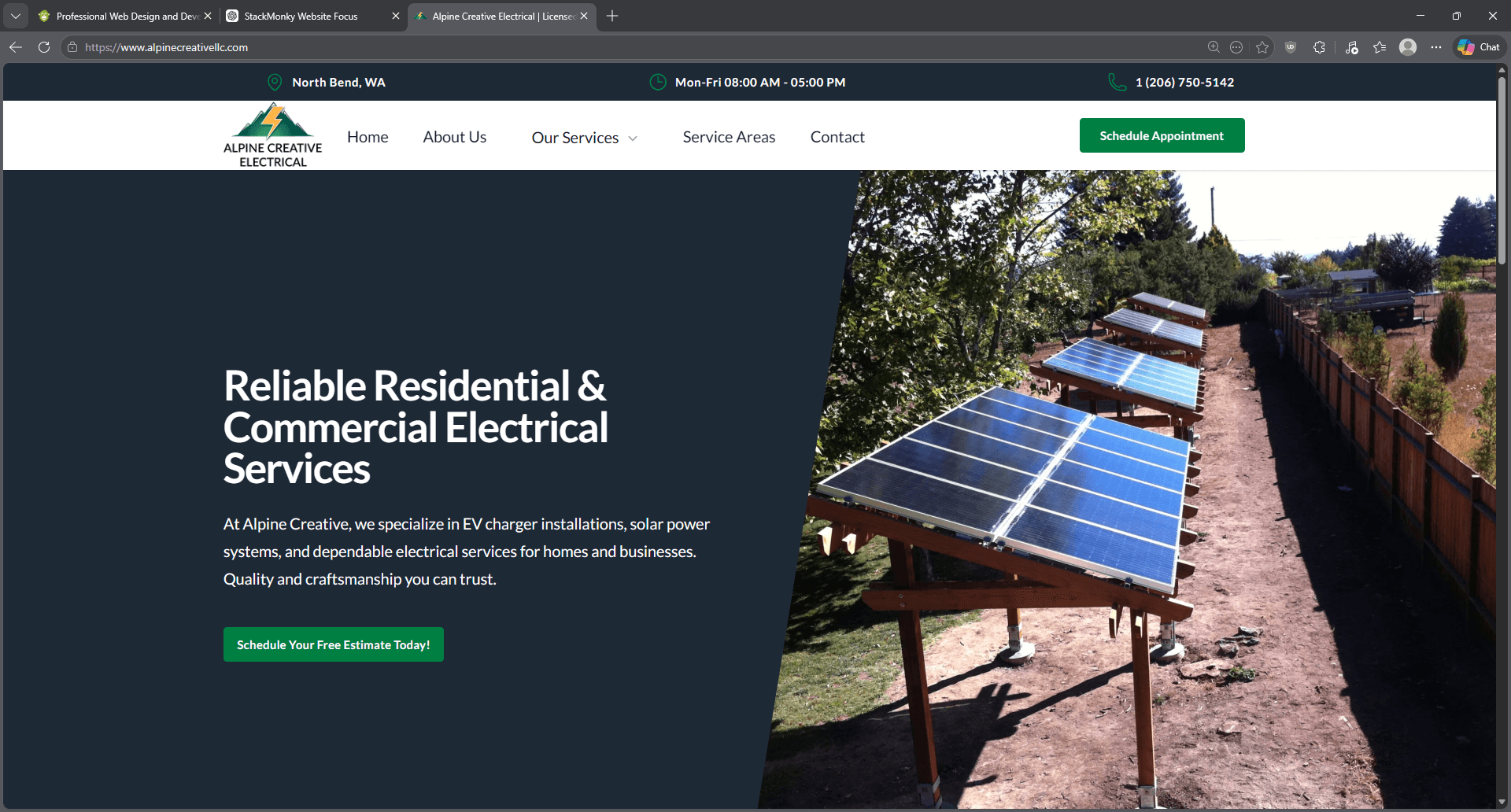Add the page to favorites with the star
The image size is (1511, 812).
pos(1262,47)
